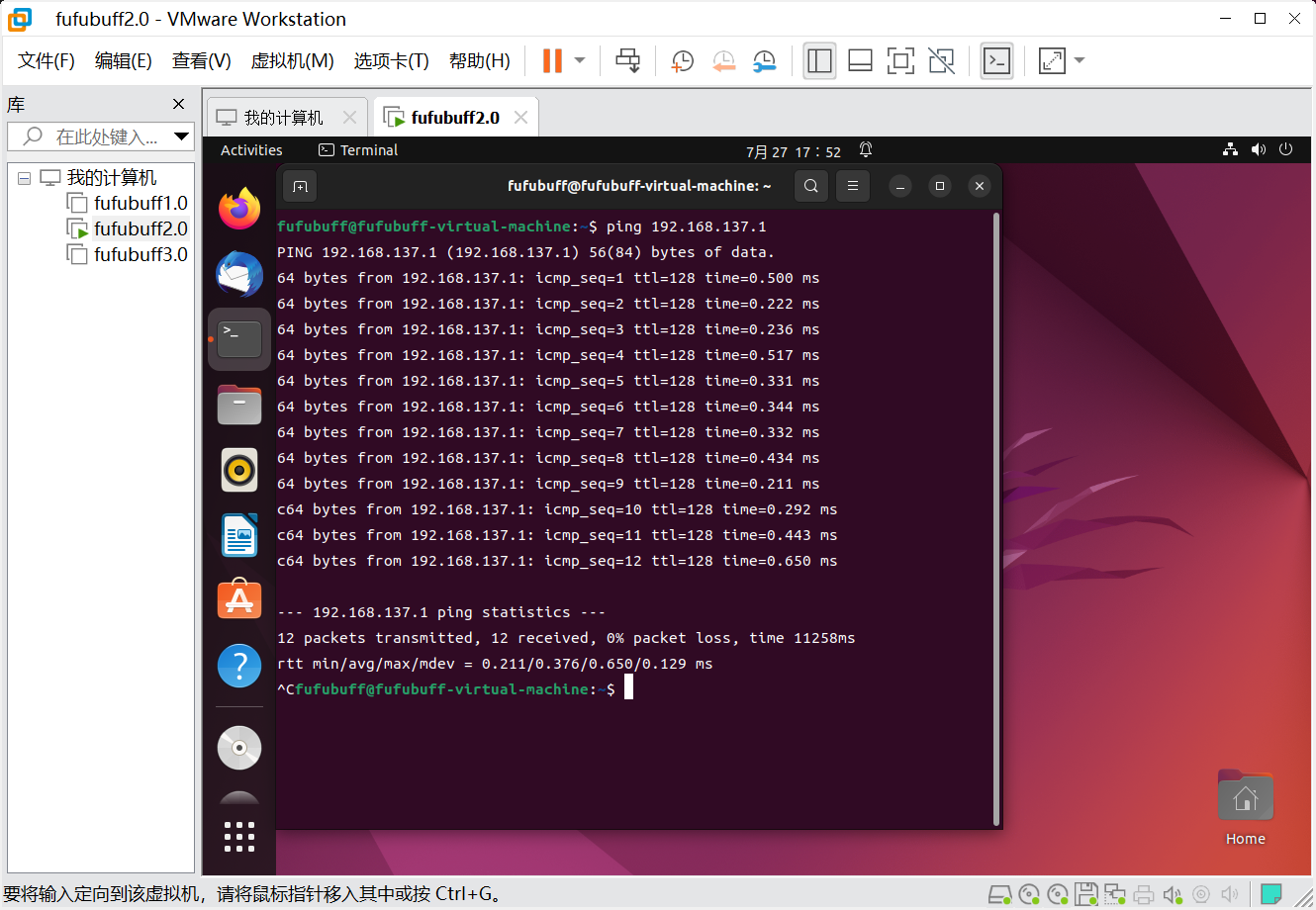Open the 文件(F) menu

click(47, 61)
